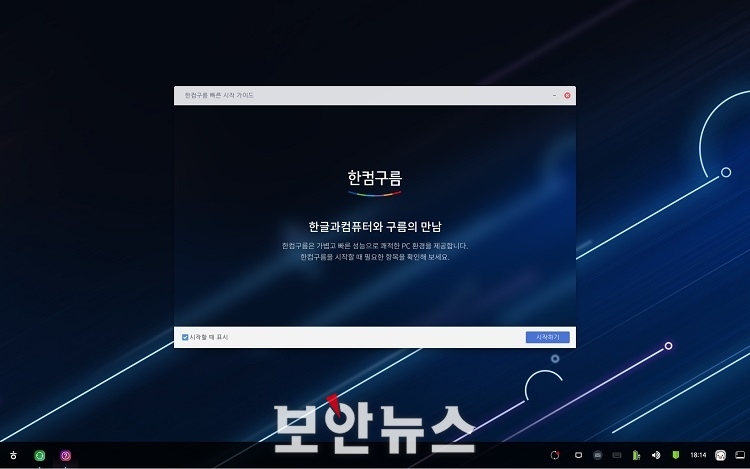
Task: Click the line '한컴구름을 시작할 때 필요한 항목을 확인해 보세요.'
Action: point(375,257)
